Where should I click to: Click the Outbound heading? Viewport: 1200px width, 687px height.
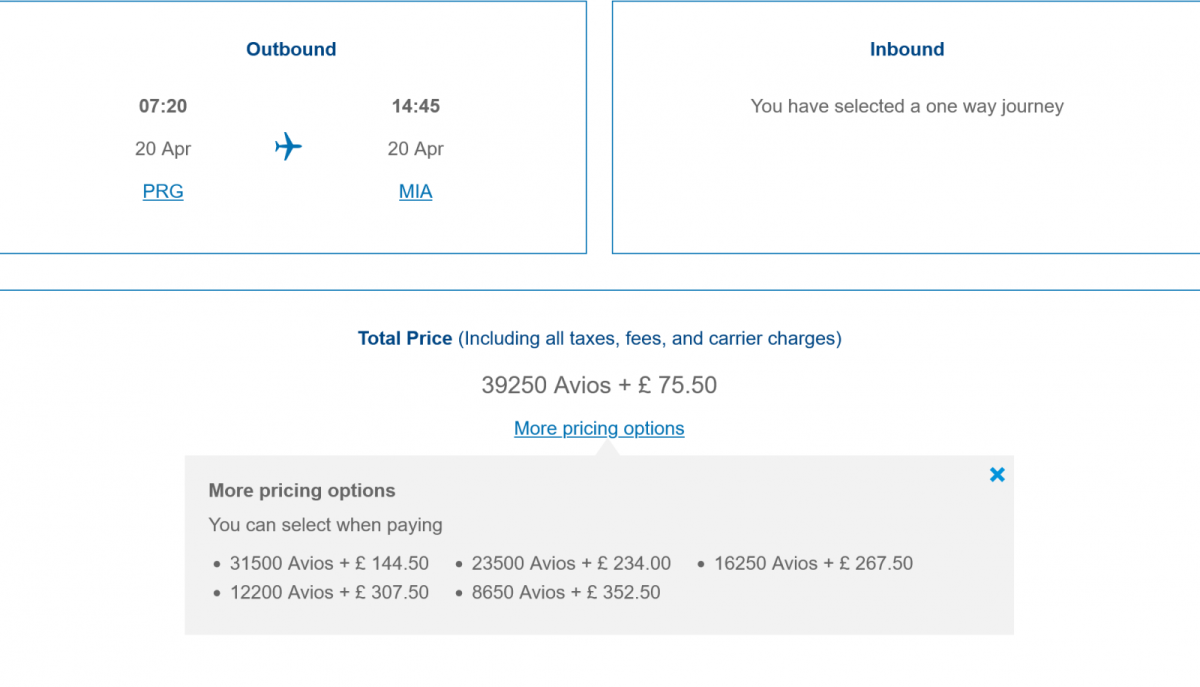pyautogui.click(x=291, y=49)
